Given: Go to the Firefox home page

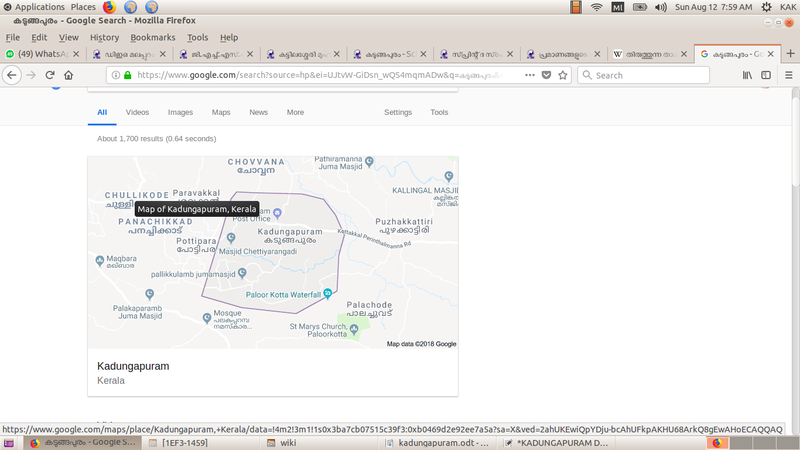Looking at the screenshot, I should point(68,75).
